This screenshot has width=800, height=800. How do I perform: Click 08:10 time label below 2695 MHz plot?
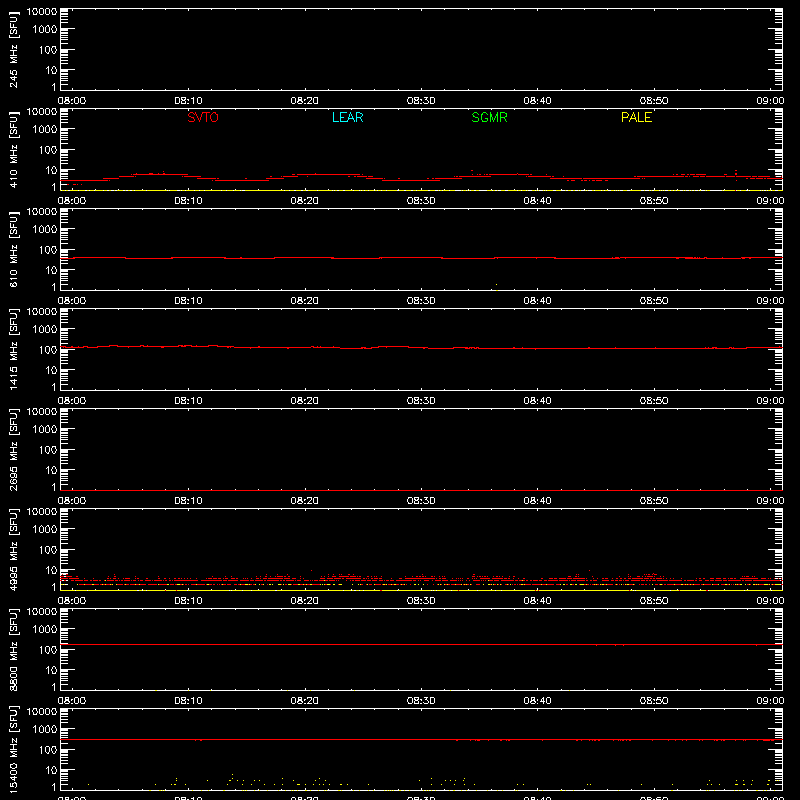pyautogui.click(x=188, y=501)
